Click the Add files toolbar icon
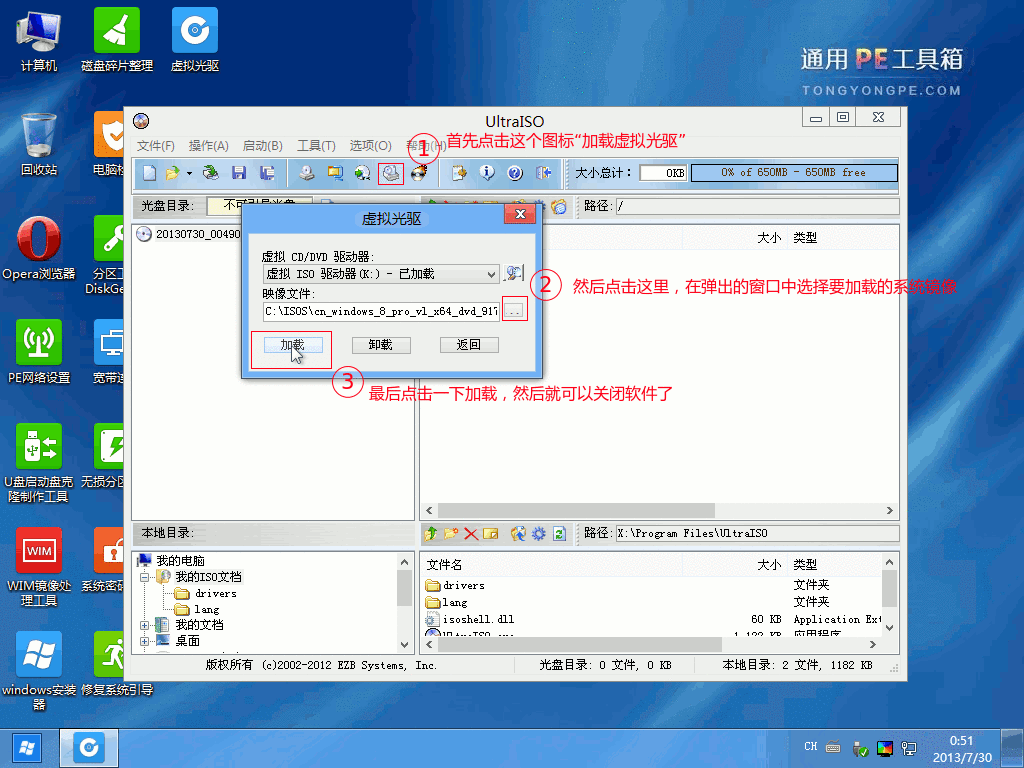The image size is (1024, 768). click(459, 173)
